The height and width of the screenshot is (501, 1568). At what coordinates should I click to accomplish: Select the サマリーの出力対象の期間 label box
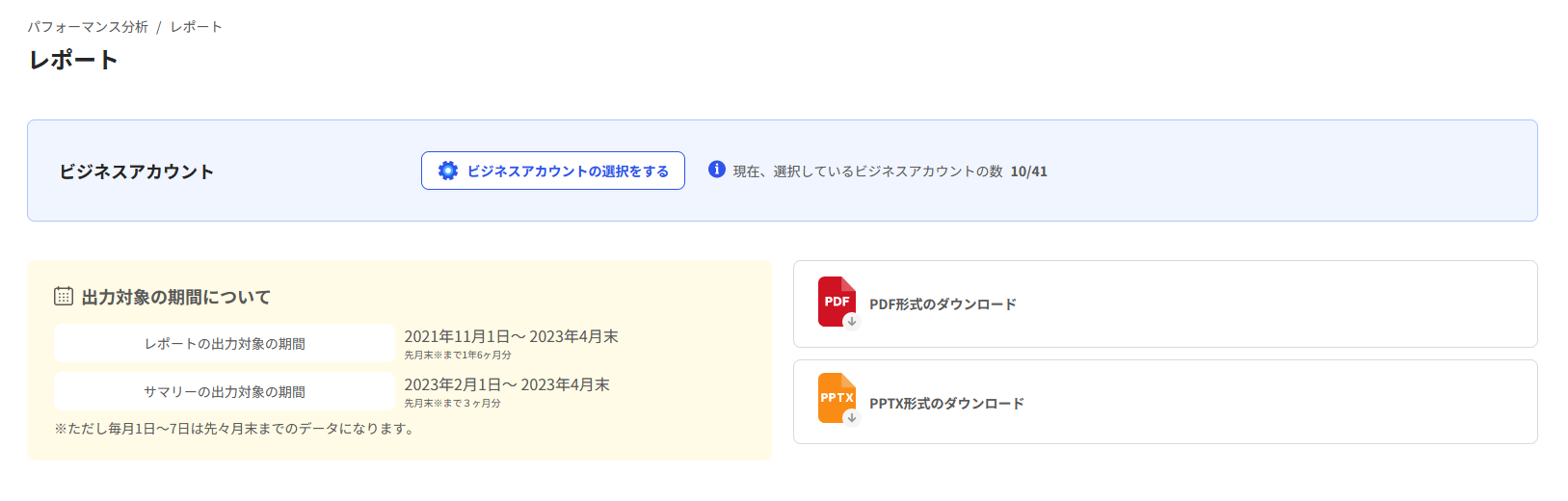(225, 391)
